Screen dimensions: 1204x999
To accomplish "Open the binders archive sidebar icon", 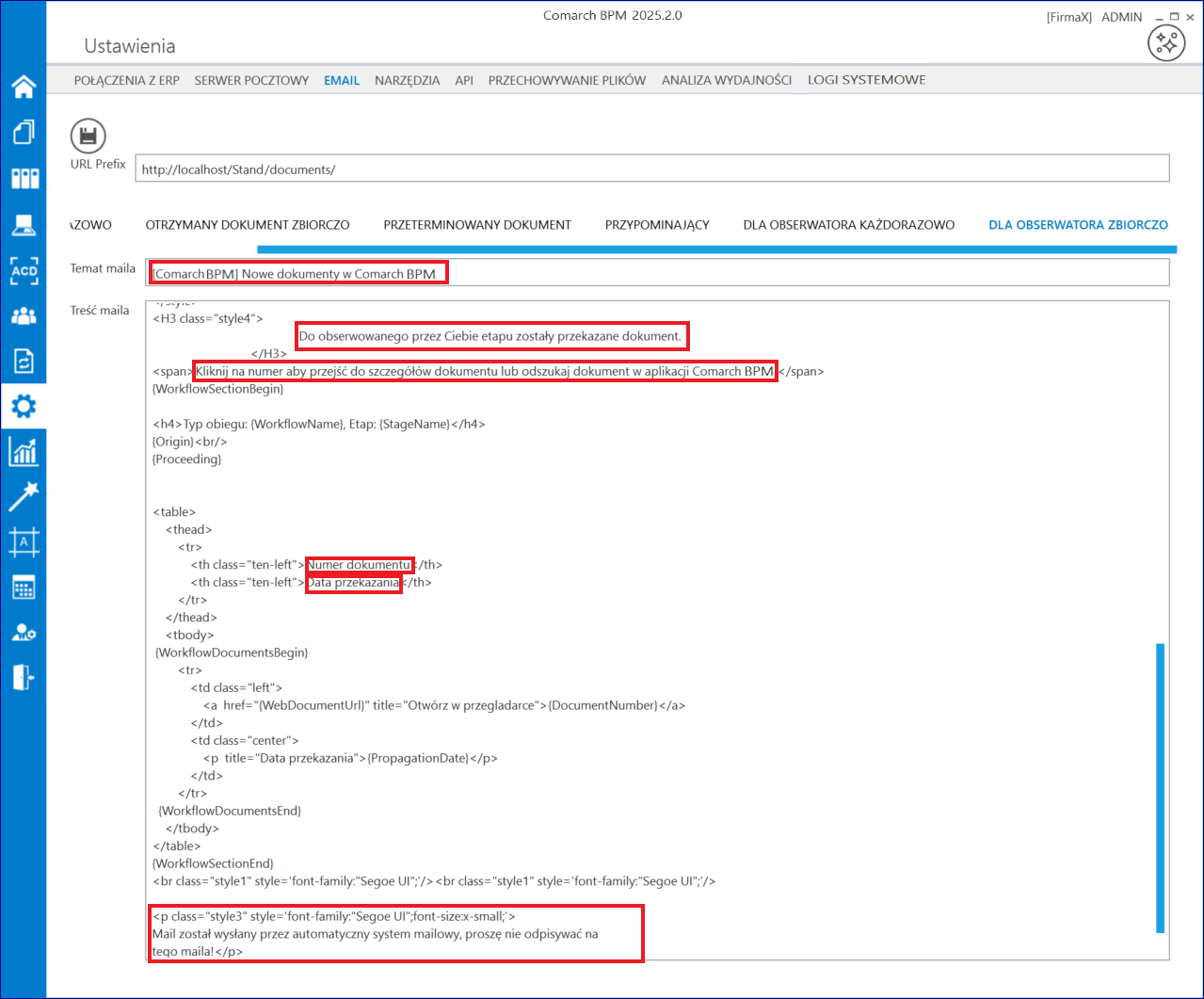I will tap(24, 178).
